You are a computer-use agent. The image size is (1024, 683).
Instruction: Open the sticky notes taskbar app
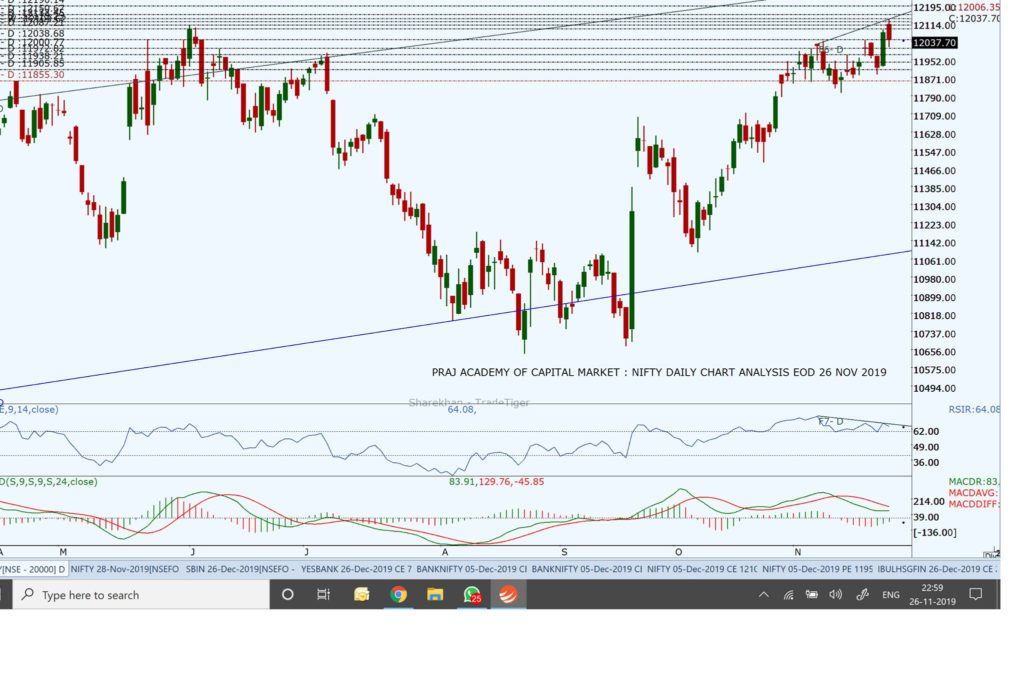(361, 594)
